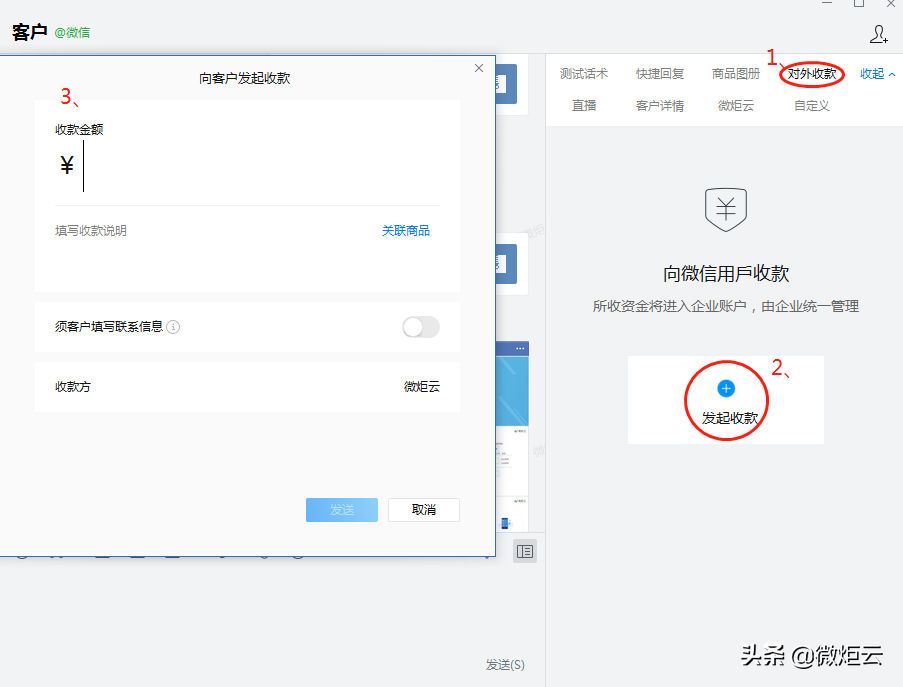Click the blue plus circle to 发起收款

(725, 388)
